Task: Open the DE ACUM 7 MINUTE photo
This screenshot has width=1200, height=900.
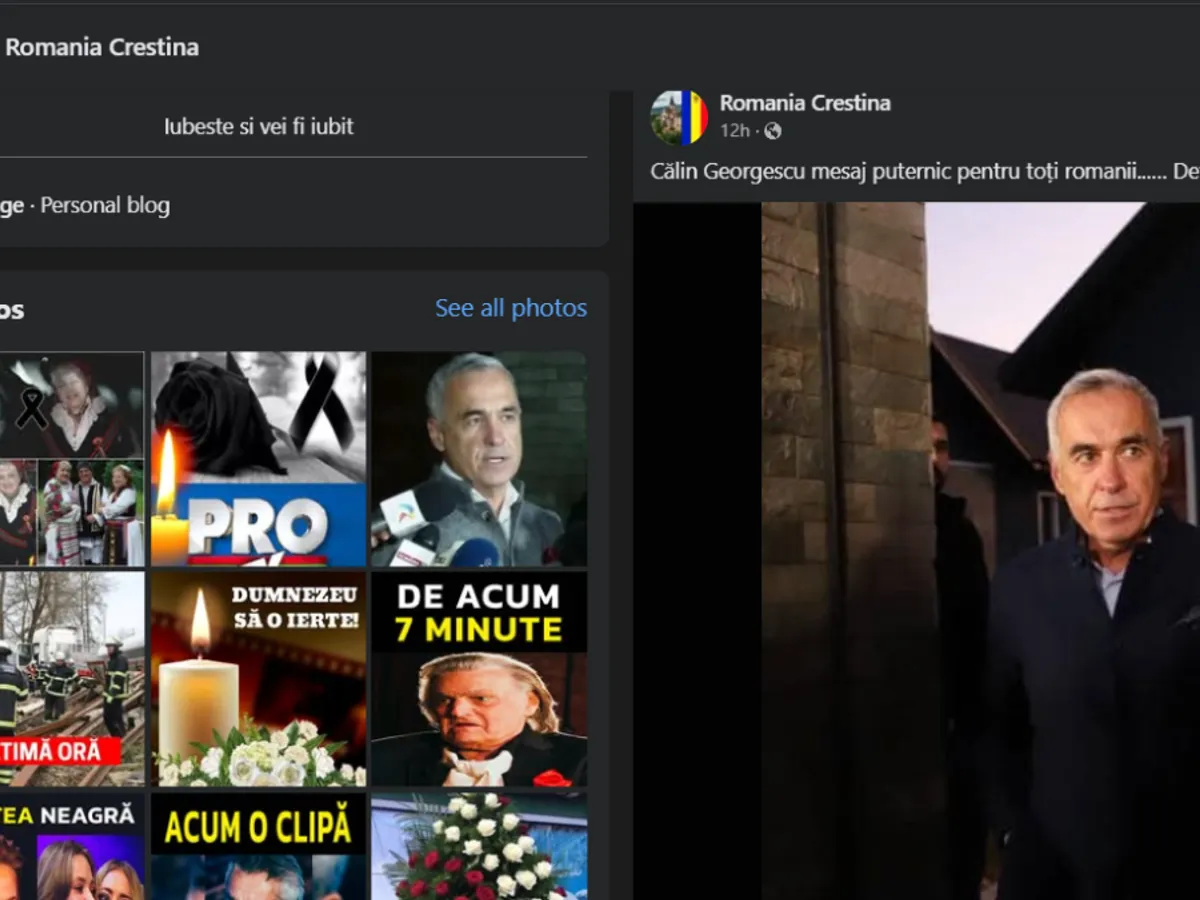Action: (x=479, y=679)
